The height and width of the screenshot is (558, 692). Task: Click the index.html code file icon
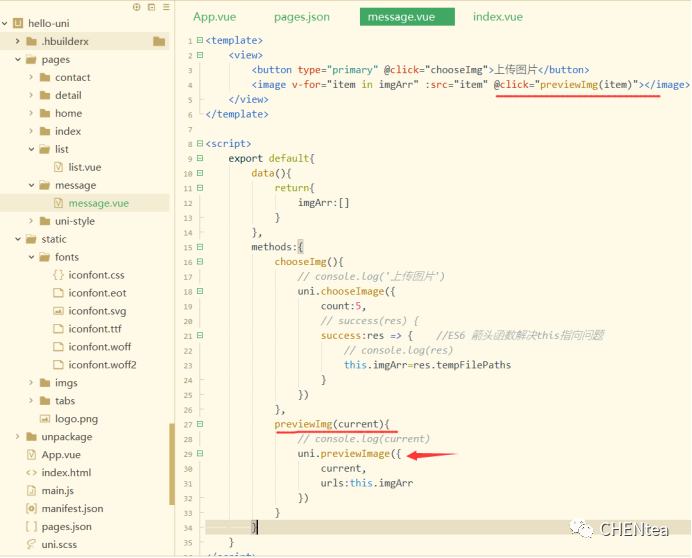(x=31, y=472)
